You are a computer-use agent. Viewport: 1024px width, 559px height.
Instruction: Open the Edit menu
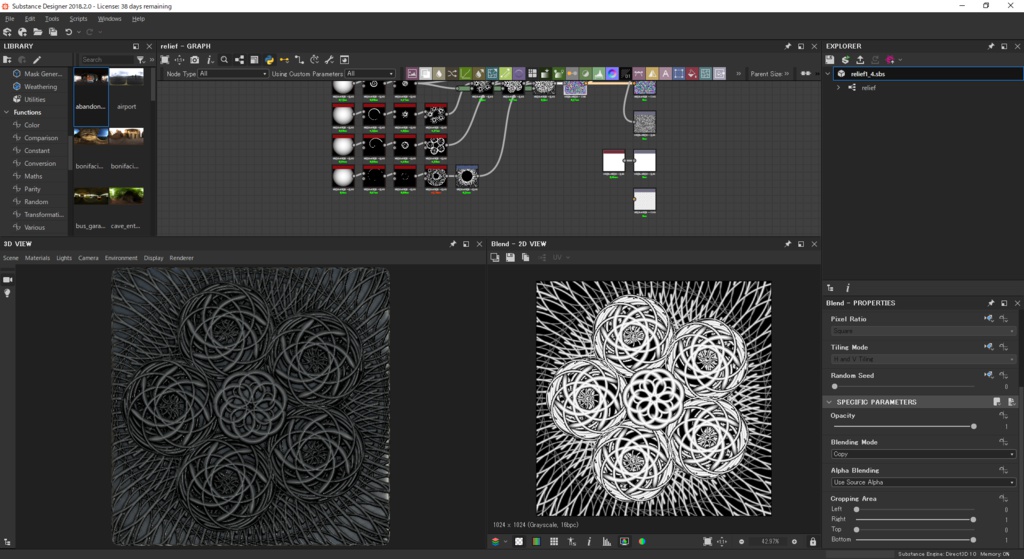pyautogui.click(x=30, y=19)
